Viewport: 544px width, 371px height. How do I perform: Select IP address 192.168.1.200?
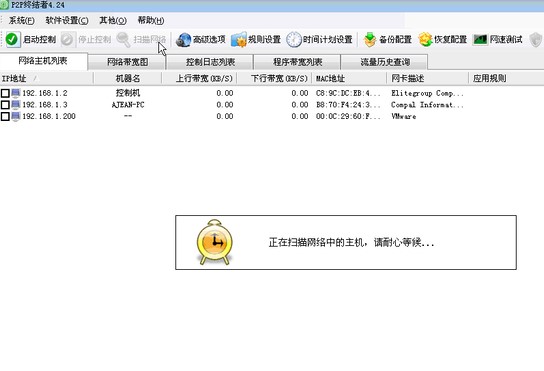(x=49, y=116)
